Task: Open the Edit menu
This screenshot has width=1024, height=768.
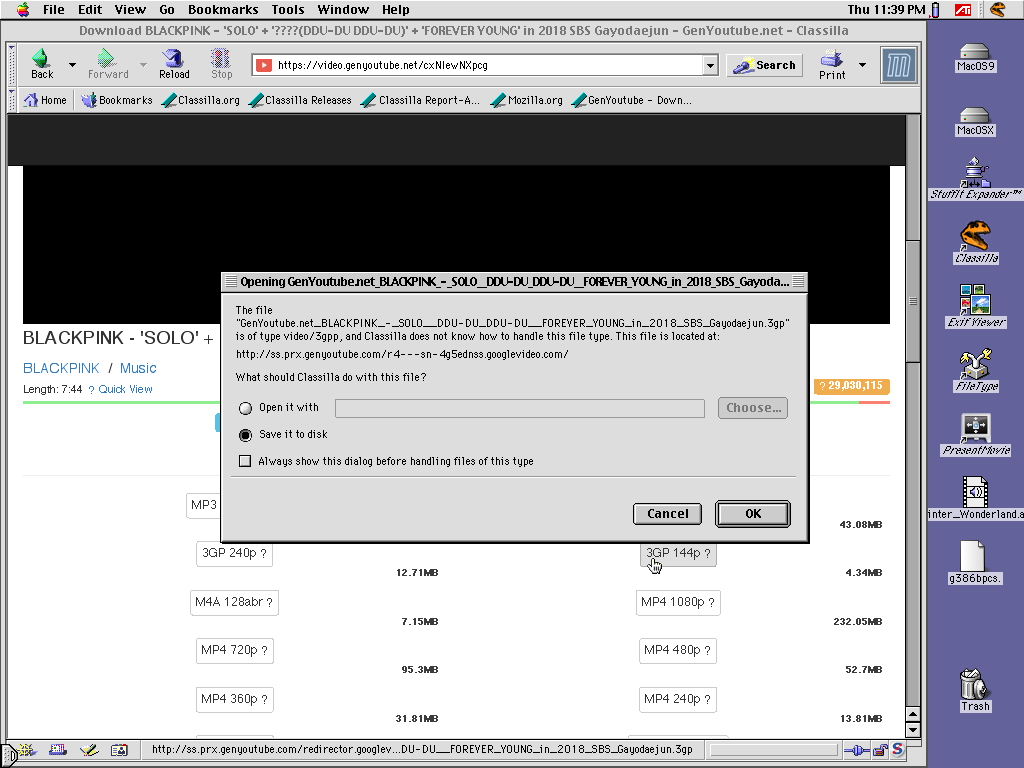Action: pos(89,9)
